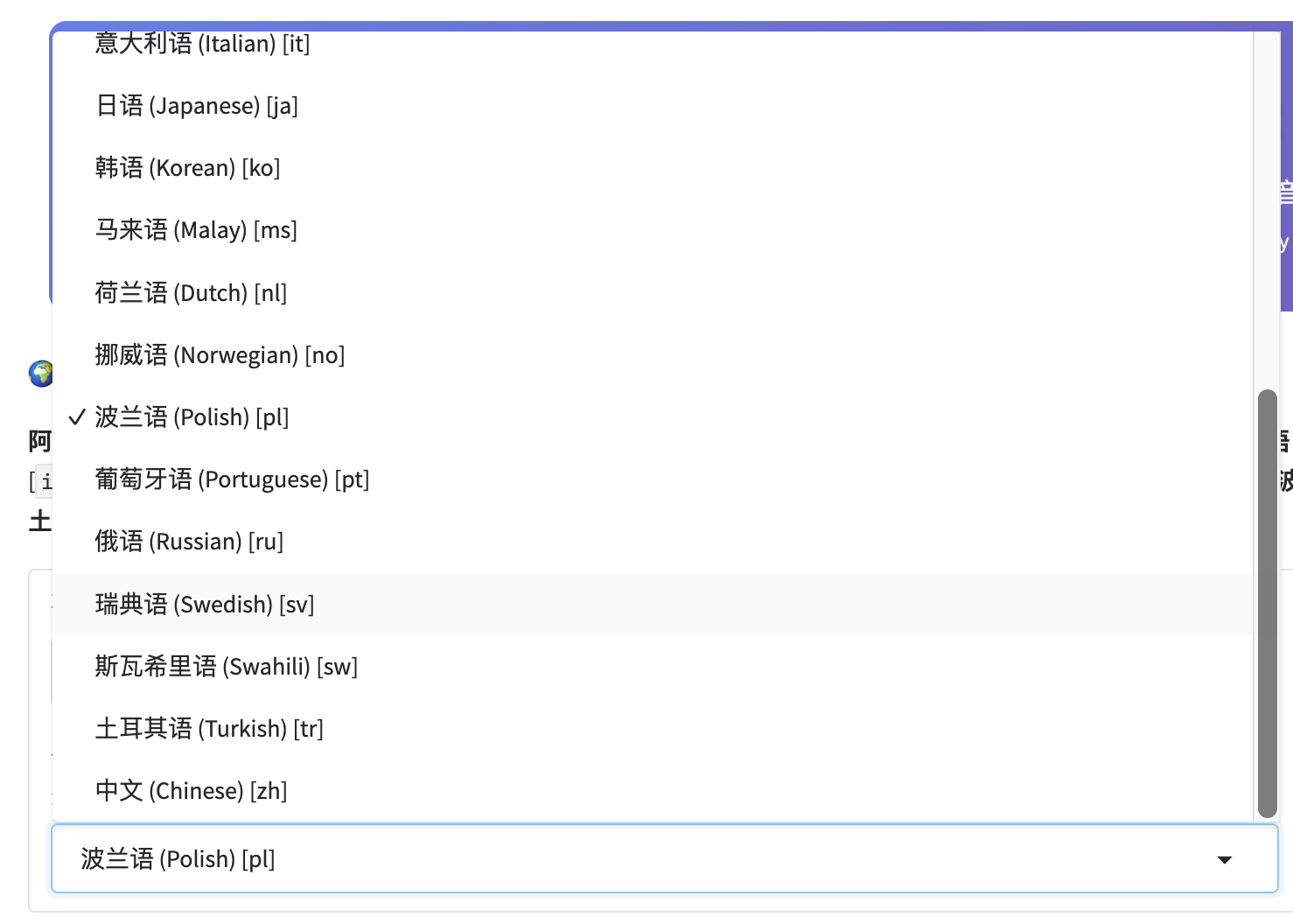Collapse the language dropdown arrow
Viewport: 1293px width, 924px height.
tap(1225, 859)
